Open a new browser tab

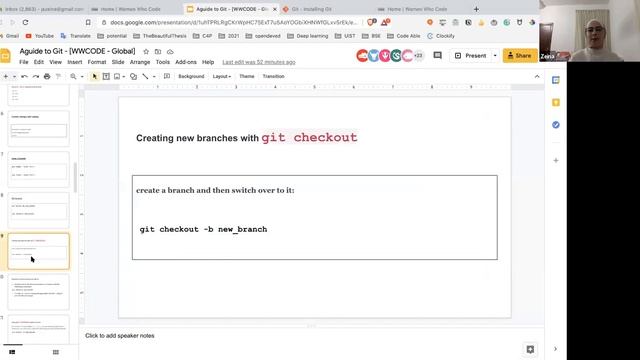click(476, 9)
